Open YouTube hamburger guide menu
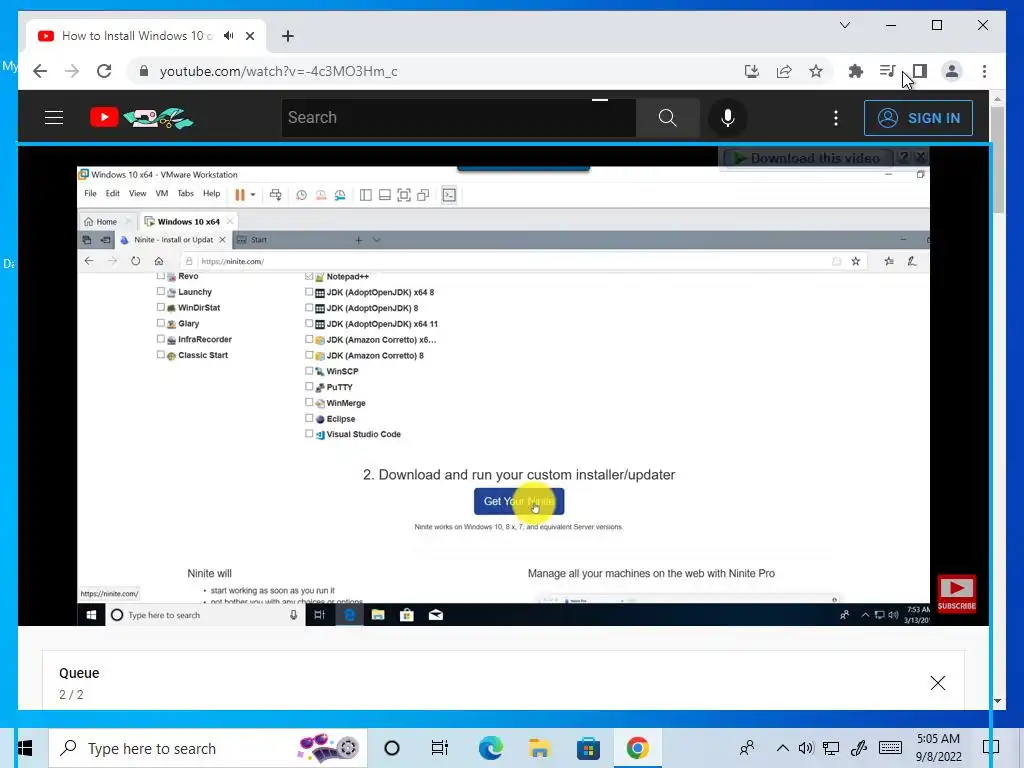1024x768 pixels. tap(54, 118)
